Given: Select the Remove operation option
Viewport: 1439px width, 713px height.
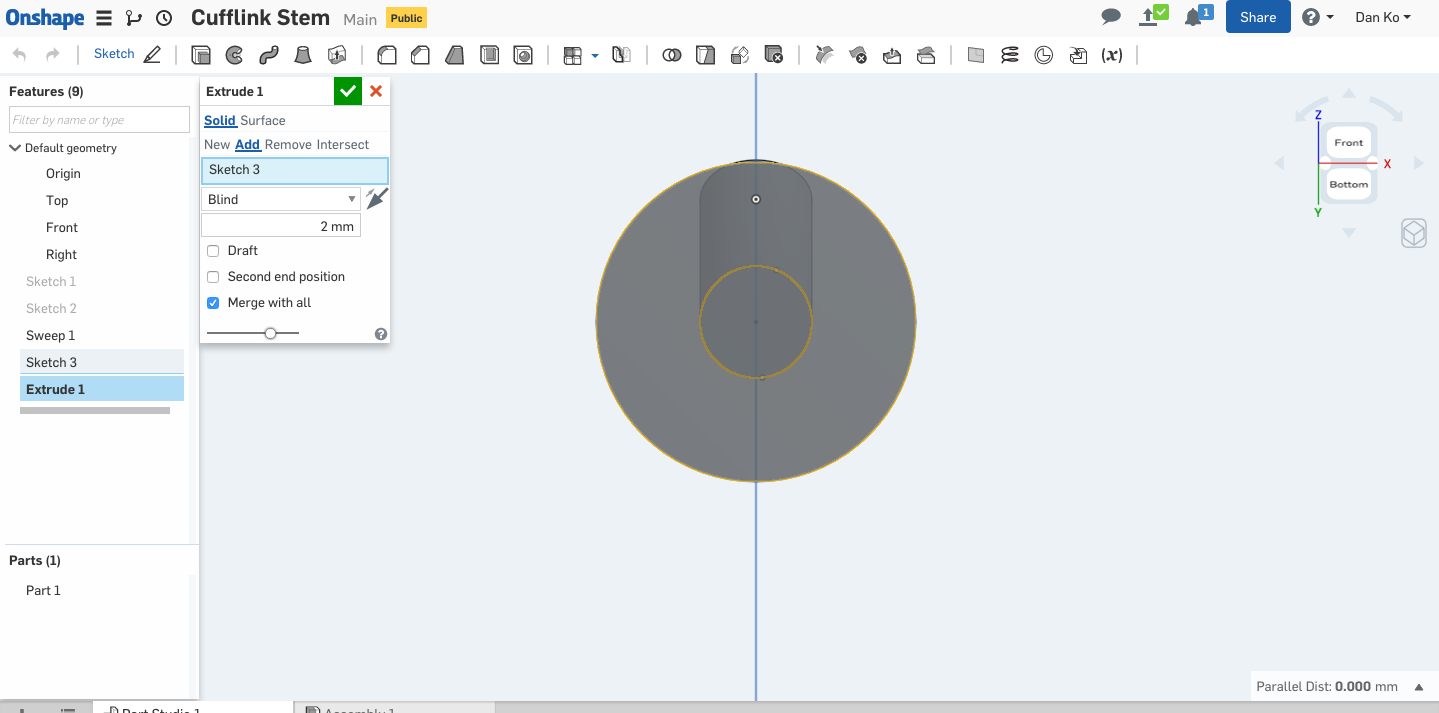Looking at the screenshot, I should [288, 145].
